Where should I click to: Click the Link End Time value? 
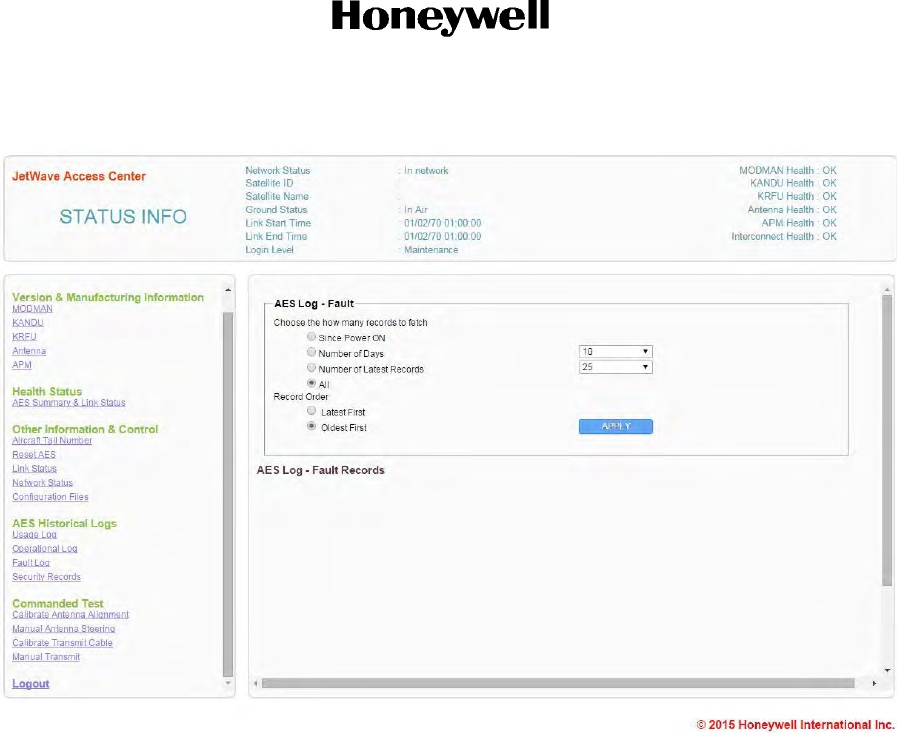(443, 236)
